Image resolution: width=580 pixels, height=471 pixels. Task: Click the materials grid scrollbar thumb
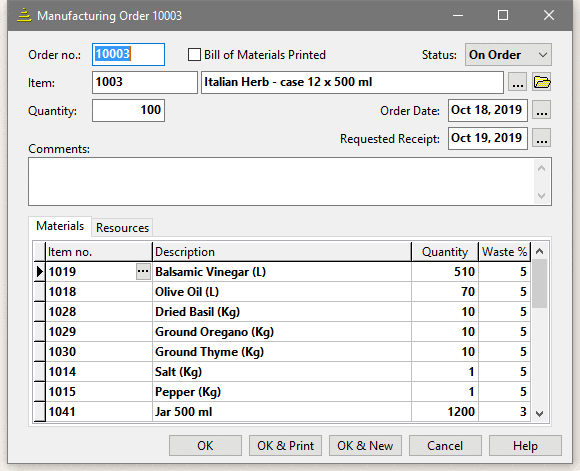pyautogui.click(x=540, y=283)
